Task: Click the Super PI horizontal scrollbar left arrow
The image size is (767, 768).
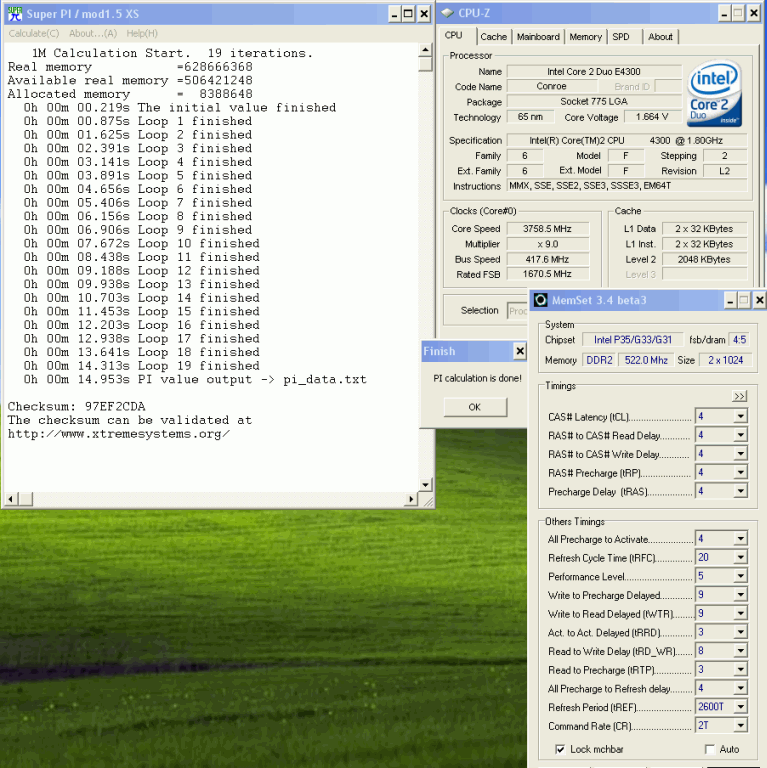Action: click(10, 499)
